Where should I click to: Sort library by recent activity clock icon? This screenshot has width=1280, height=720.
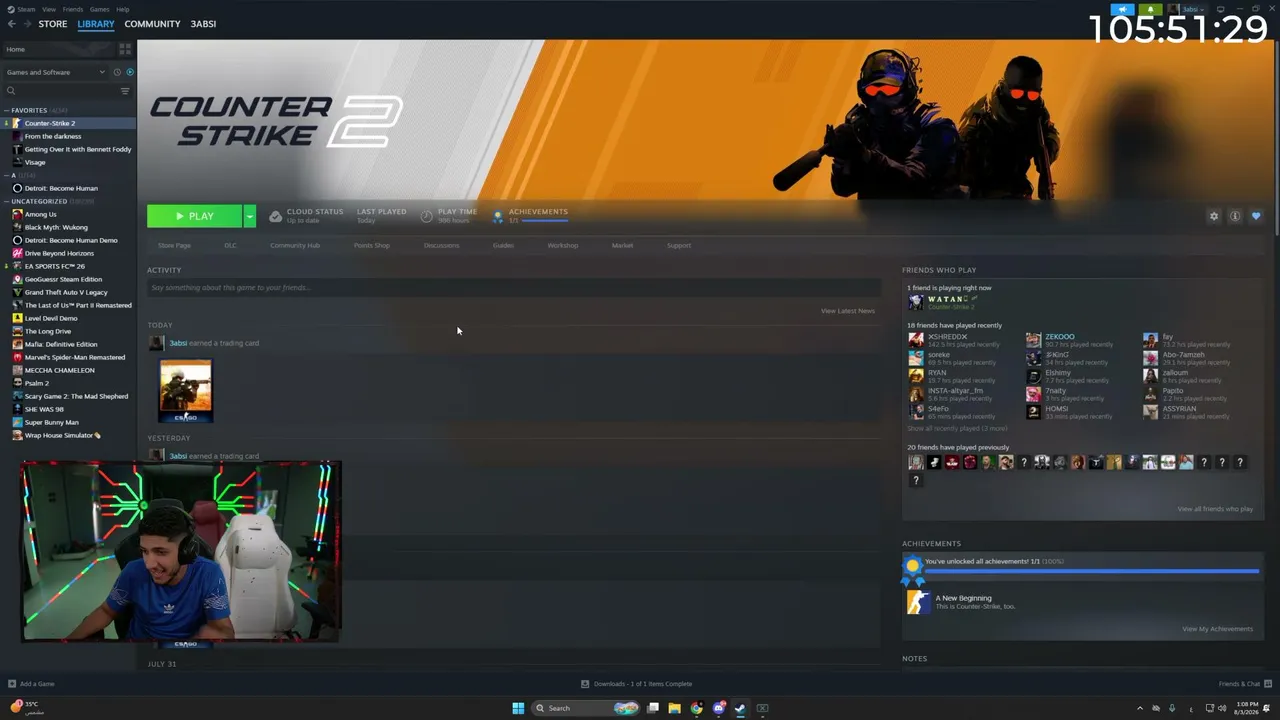pos(117,72)
